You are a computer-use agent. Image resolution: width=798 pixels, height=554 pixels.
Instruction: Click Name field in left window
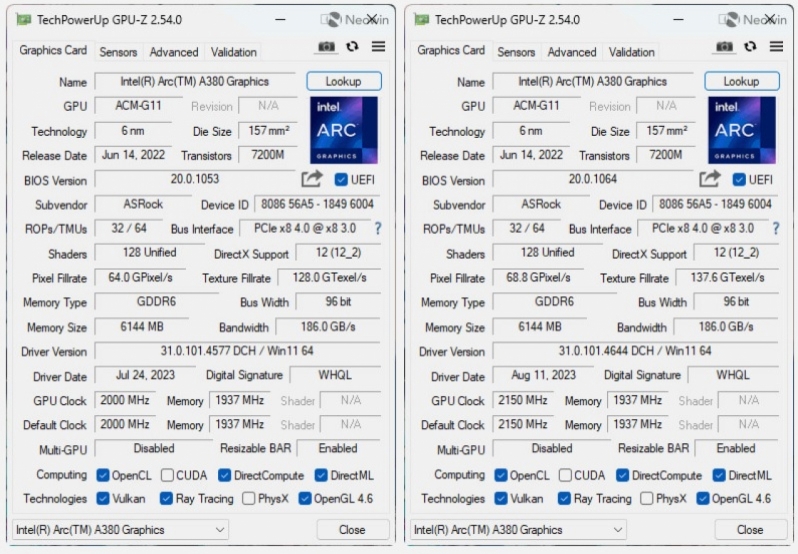(x=195, y=81)
